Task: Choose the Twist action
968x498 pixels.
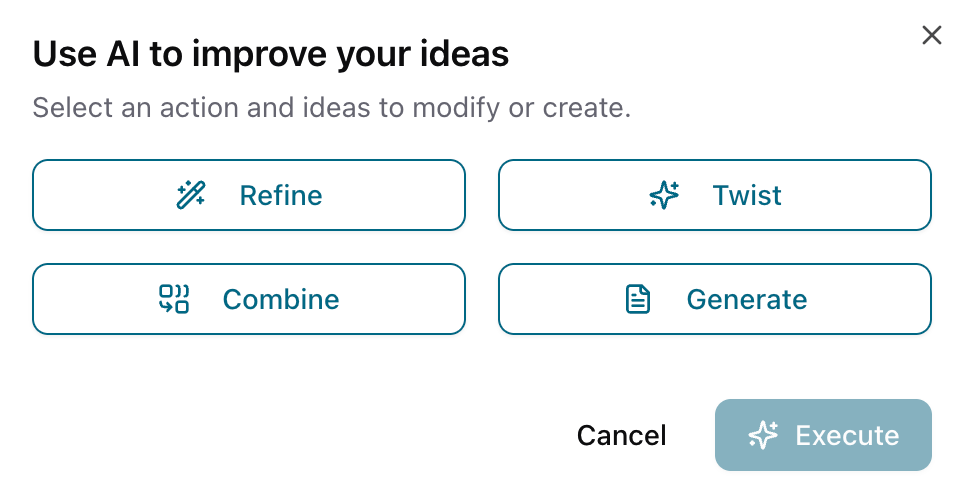Action: (x=715, y=195)
